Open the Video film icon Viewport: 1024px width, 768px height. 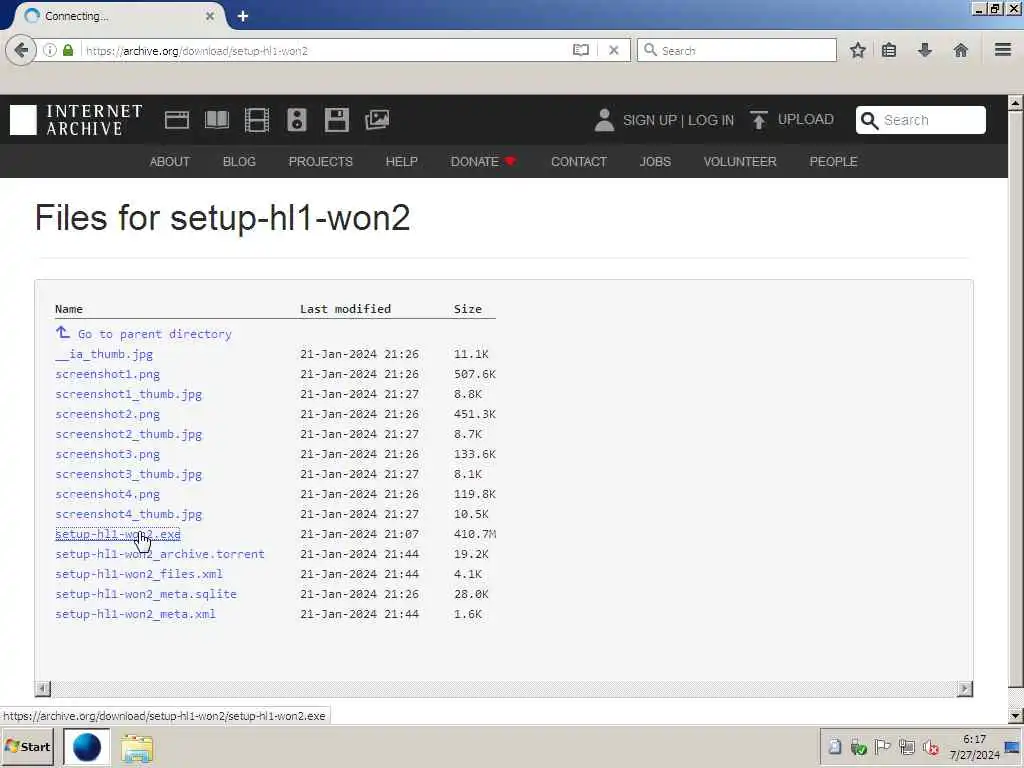click(257, 120)
